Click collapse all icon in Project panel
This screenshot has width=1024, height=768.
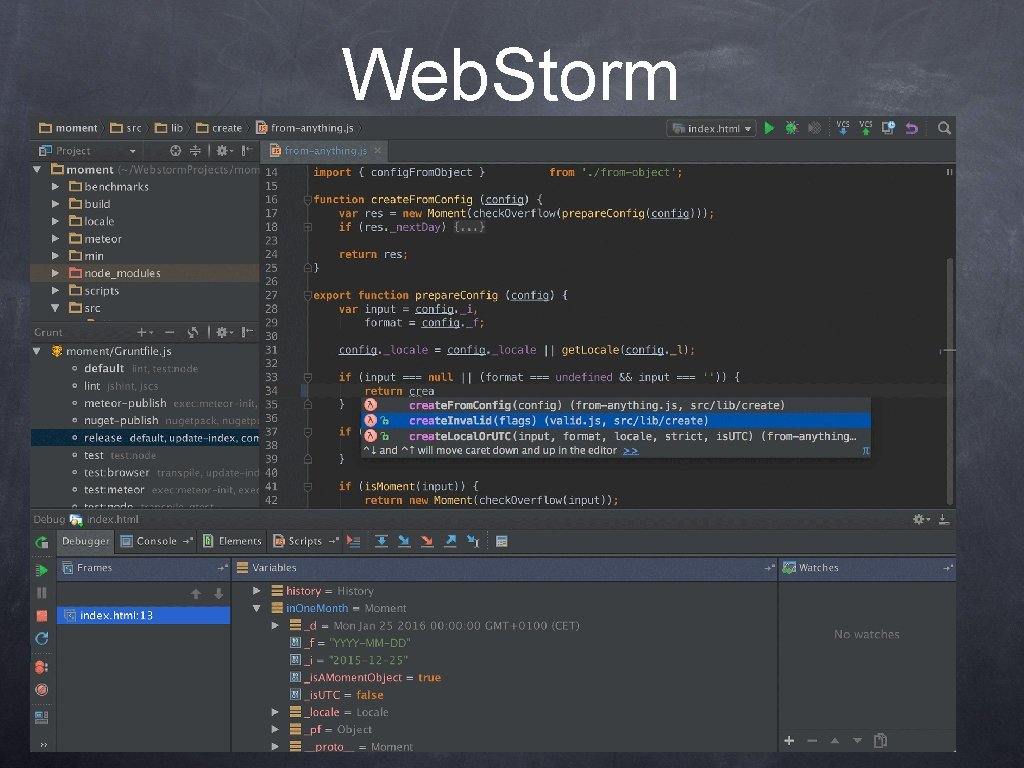point(195,151)
